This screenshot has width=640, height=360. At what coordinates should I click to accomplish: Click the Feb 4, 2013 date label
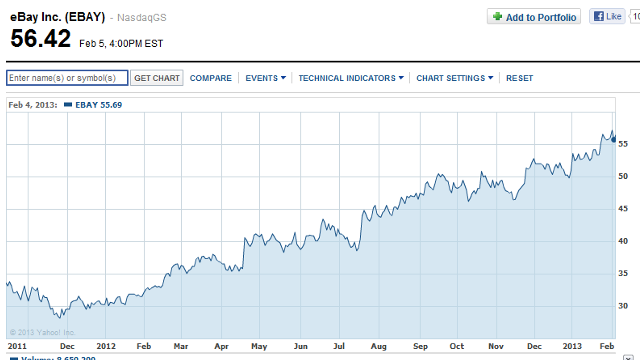click(x=33, y=105)
